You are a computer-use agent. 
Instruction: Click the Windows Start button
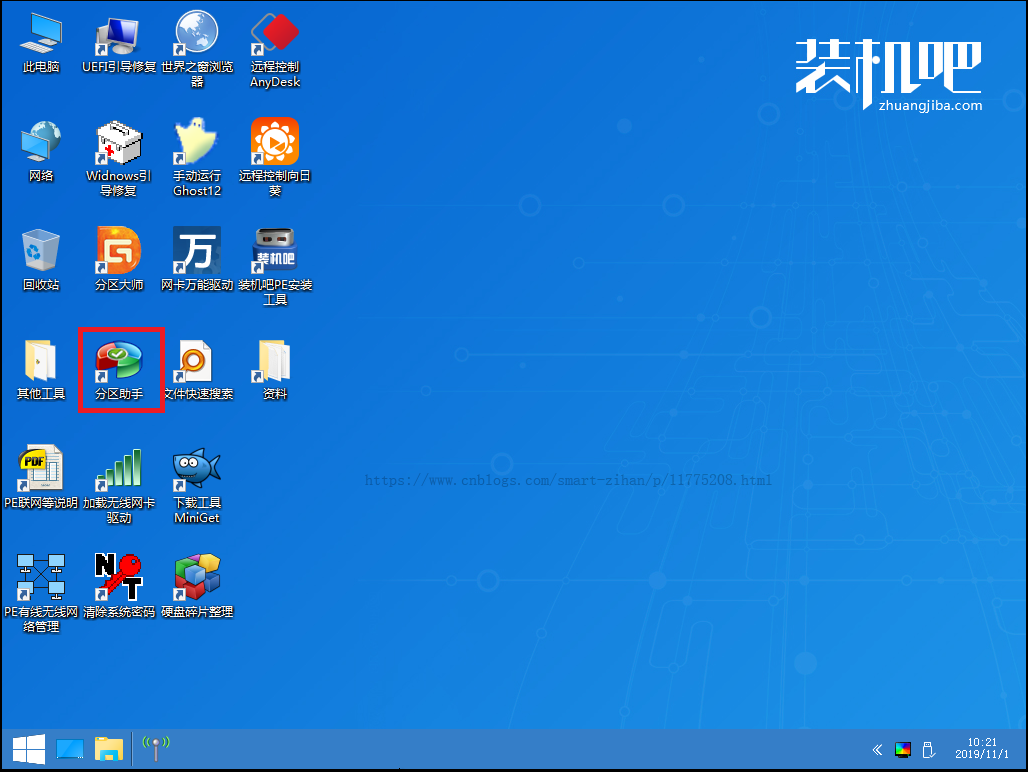click(27, 748)
